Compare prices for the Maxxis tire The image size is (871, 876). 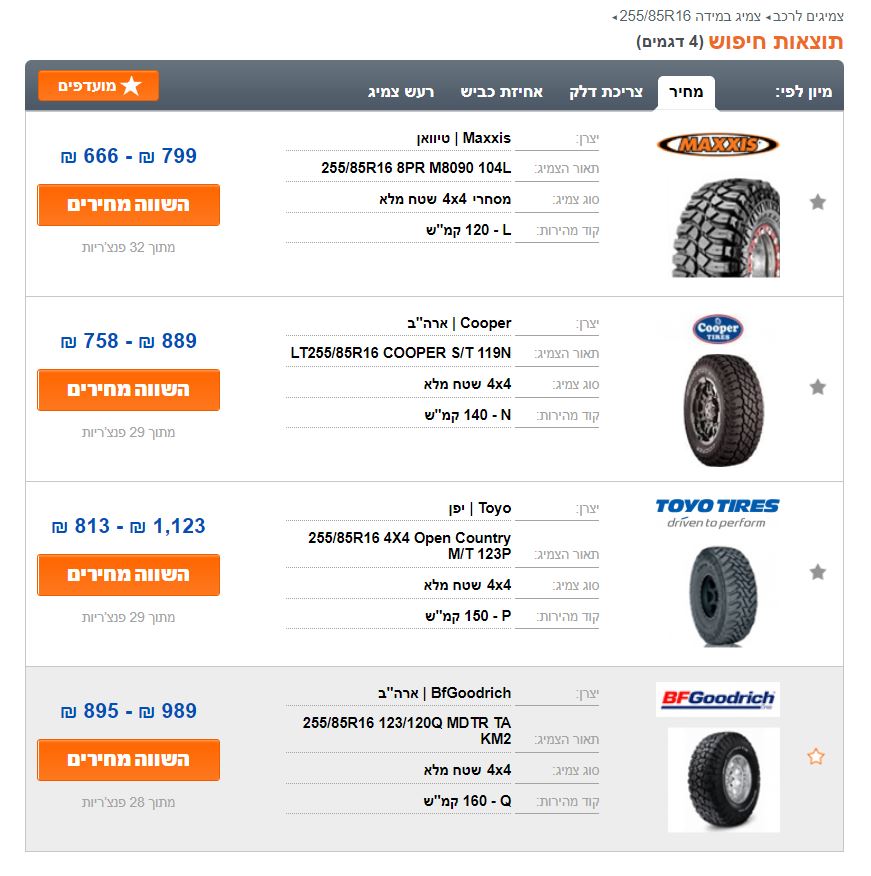[128, 205]
